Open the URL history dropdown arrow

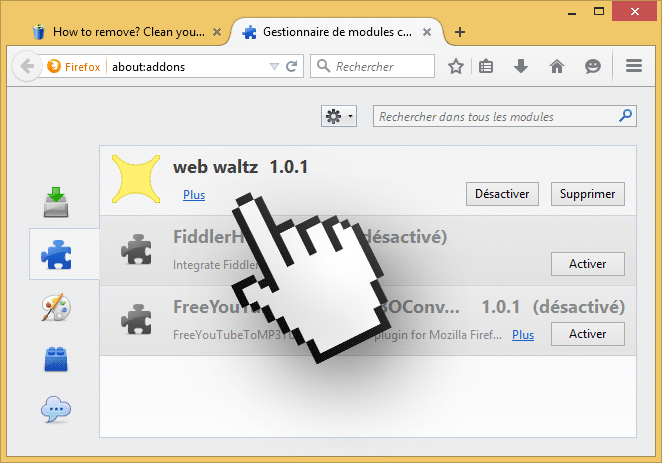(274, 66)
